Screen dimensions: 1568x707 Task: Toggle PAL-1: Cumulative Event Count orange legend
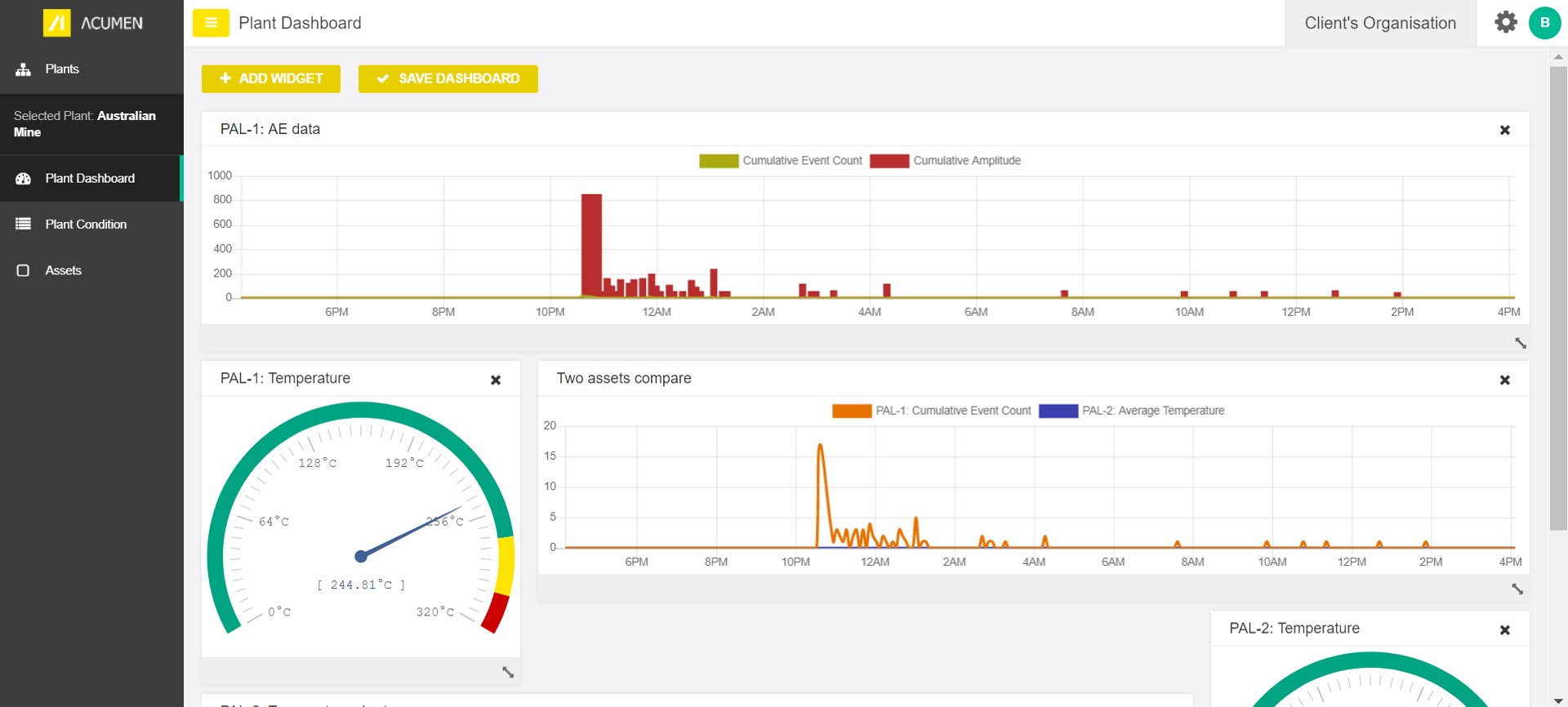[x=852, y=411]
